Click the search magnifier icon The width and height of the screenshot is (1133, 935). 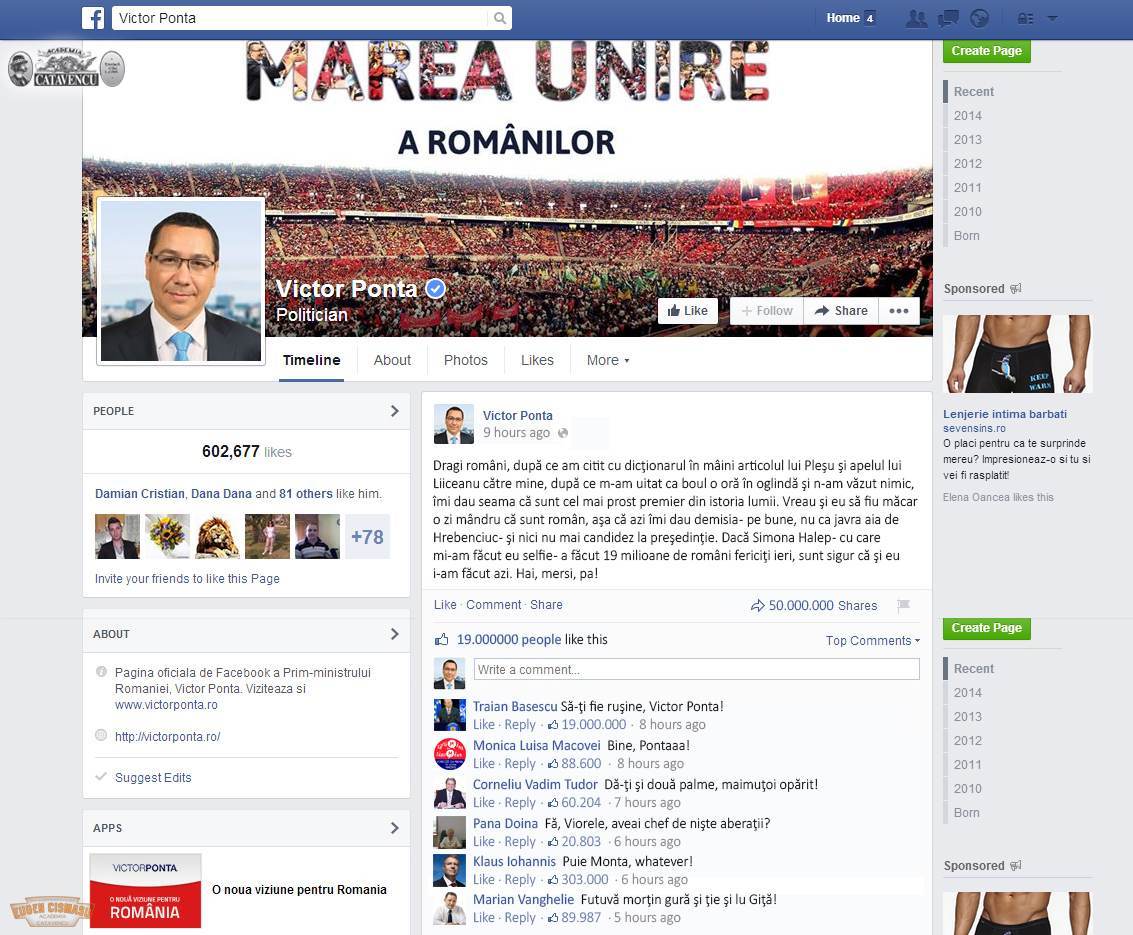499,18
